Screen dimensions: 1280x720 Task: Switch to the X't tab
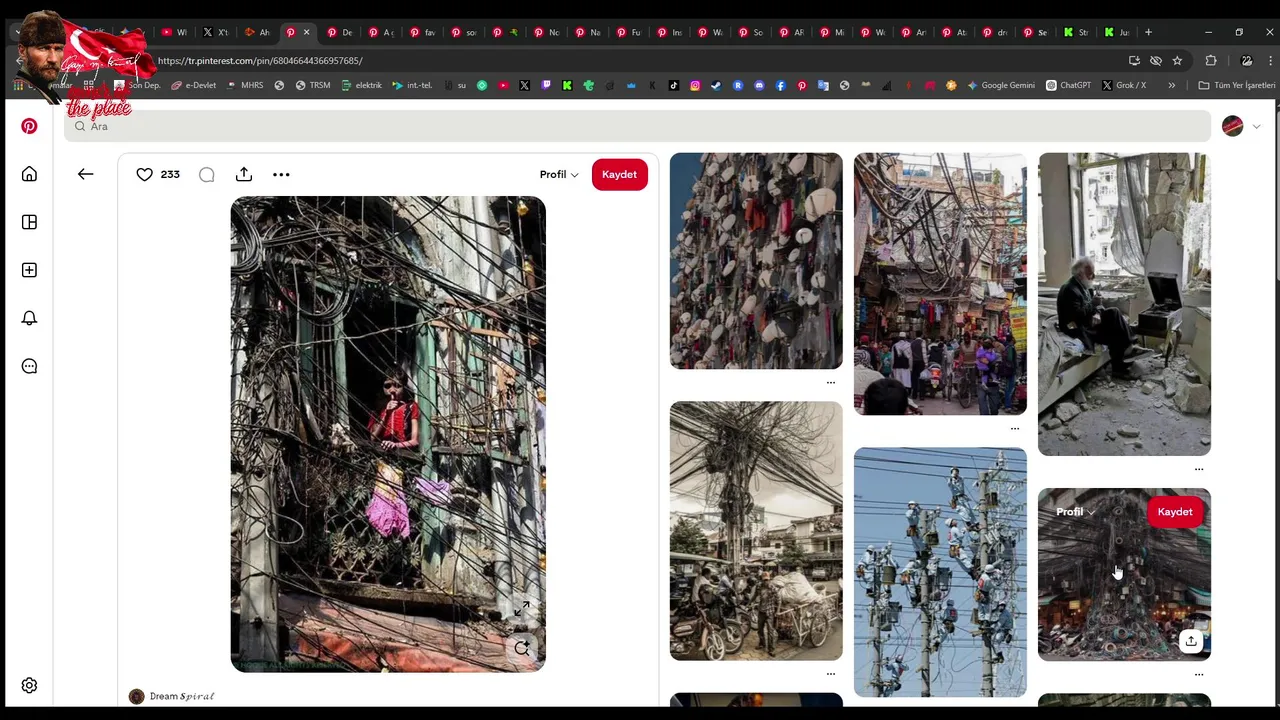(x=215, y=32)
